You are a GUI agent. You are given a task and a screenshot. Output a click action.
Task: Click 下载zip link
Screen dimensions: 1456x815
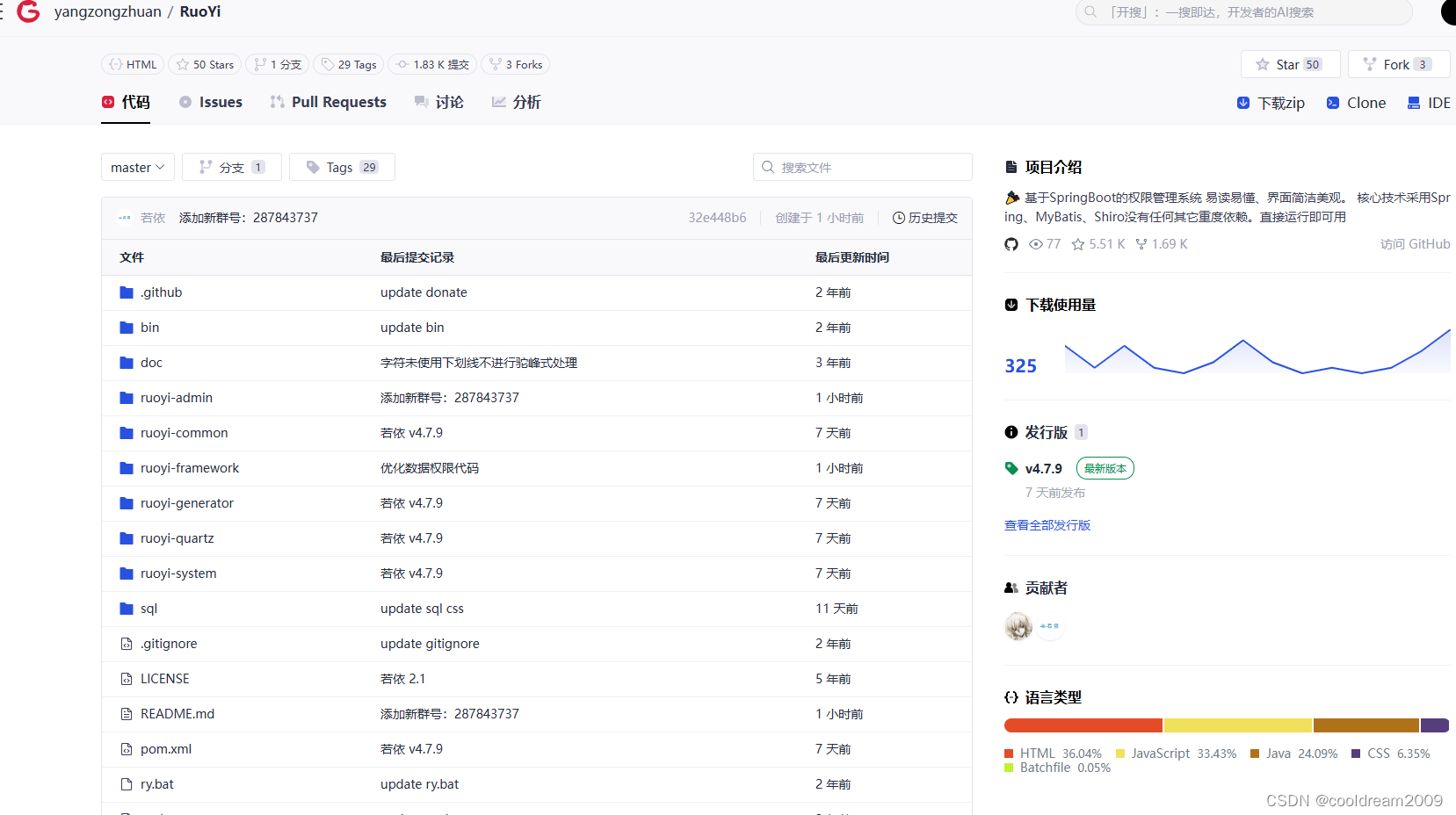[x=1271, y=103]
